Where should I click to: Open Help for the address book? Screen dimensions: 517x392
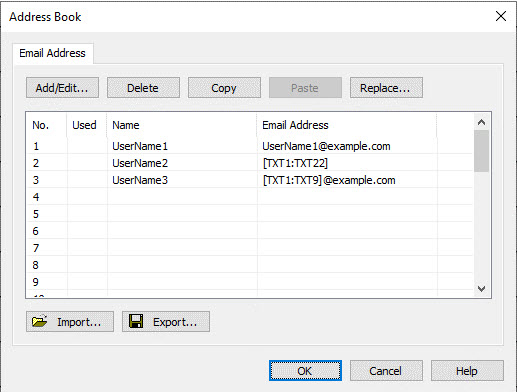467,370
